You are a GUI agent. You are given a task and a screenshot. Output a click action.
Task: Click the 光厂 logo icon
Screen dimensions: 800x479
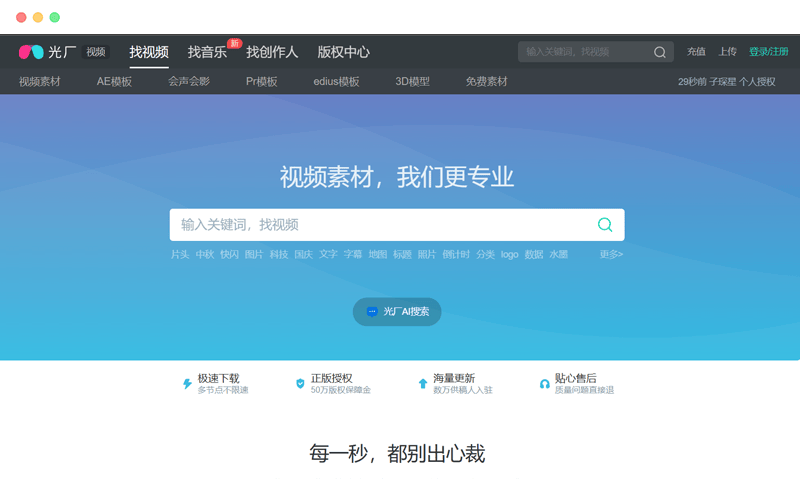click(x=31, y=52)
